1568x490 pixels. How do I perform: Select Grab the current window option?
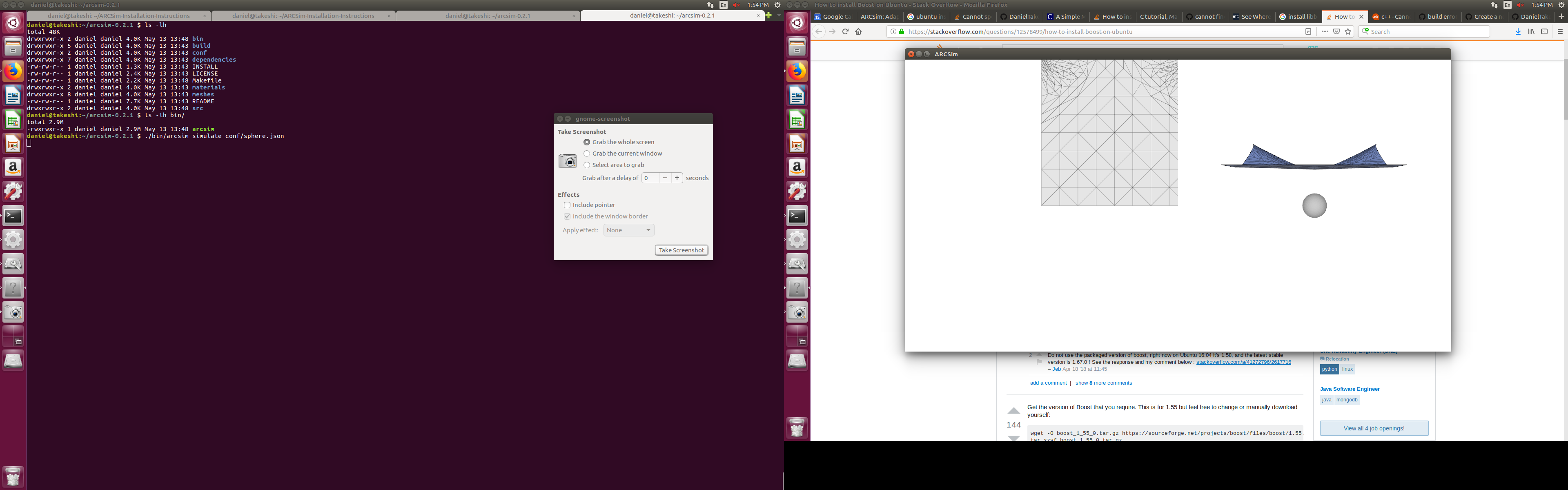(587, 154)
